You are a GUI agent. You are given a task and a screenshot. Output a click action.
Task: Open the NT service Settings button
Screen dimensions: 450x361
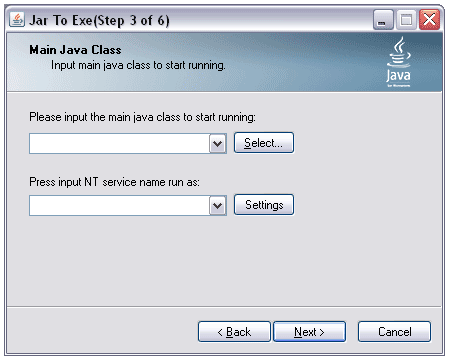coord(264,205)
